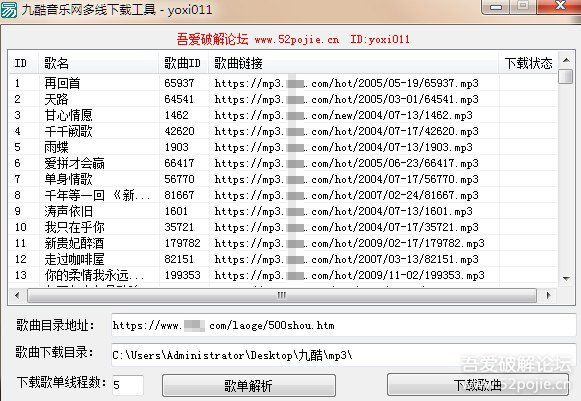Select the song row 新贵妃醉酒

tap(283, 243)
